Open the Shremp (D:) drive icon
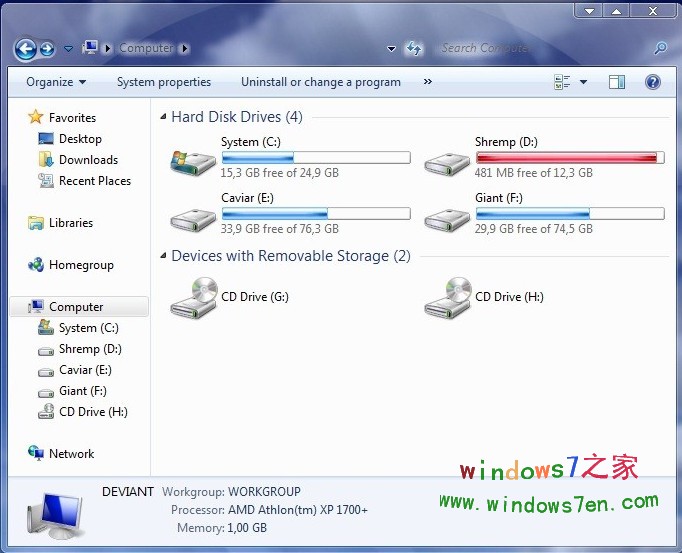The width and height of the screenshot is (682, 553). 446,161
